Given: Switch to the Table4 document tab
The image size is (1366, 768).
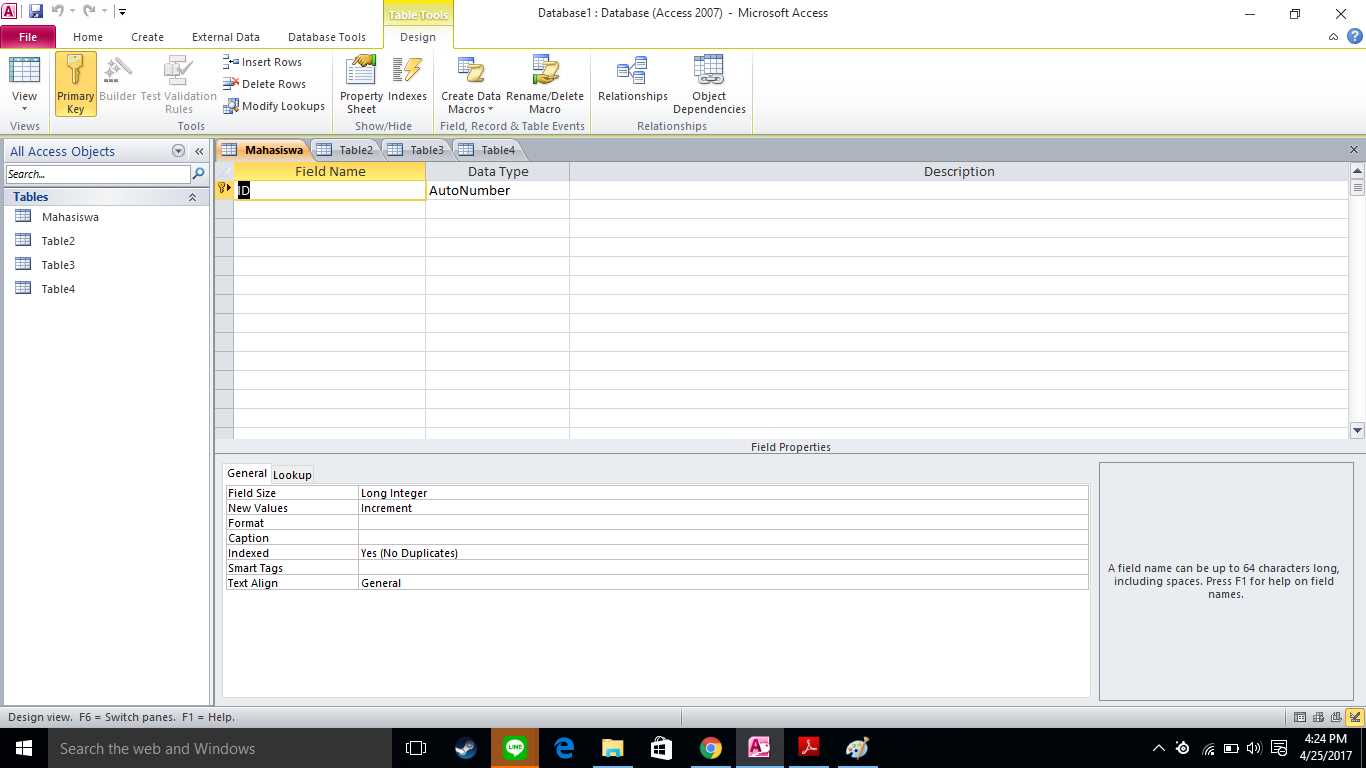Looking at the screenshot, I should click(x=489, y=150).
